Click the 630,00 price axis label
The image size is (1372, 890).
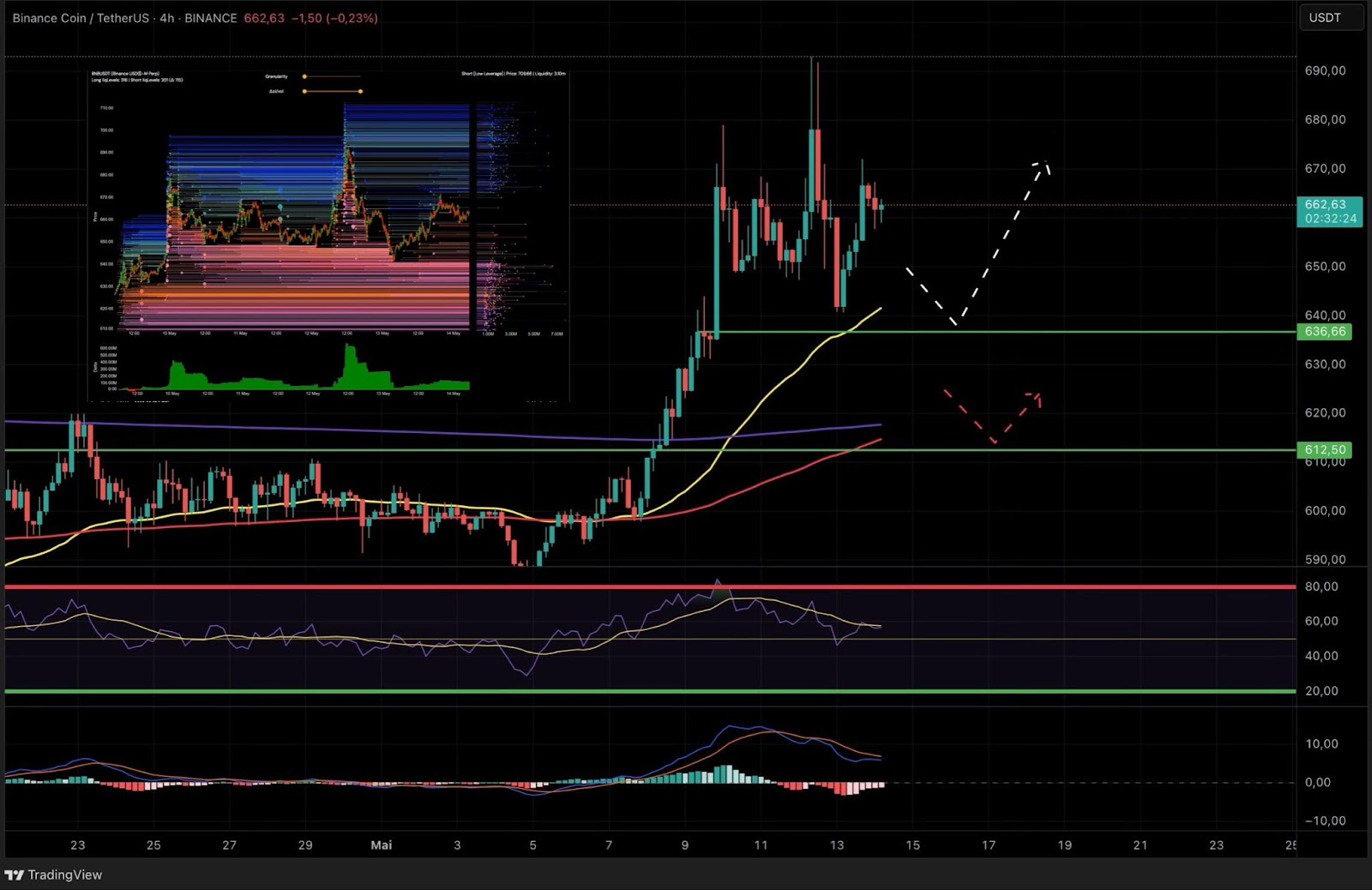pos(1325,364)
